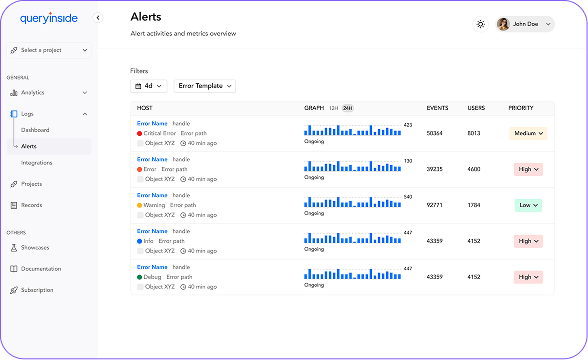Collapse the sidebar with the chevron button
The width and height of the screenshot is (588, 360).
(x=98, y=18)
